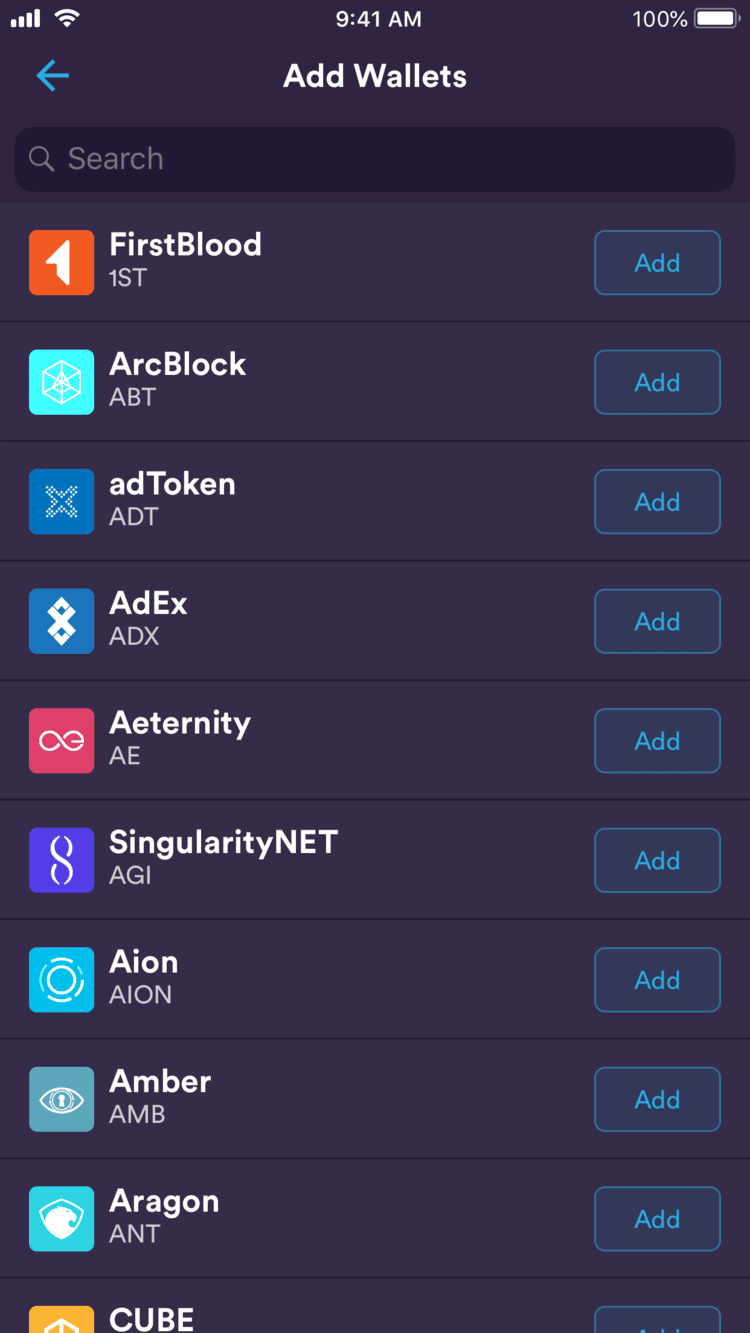This screenshot has height=1333, width=750.
Task: Click the Aeternity infinity logo icon
Action: (61, 741)
